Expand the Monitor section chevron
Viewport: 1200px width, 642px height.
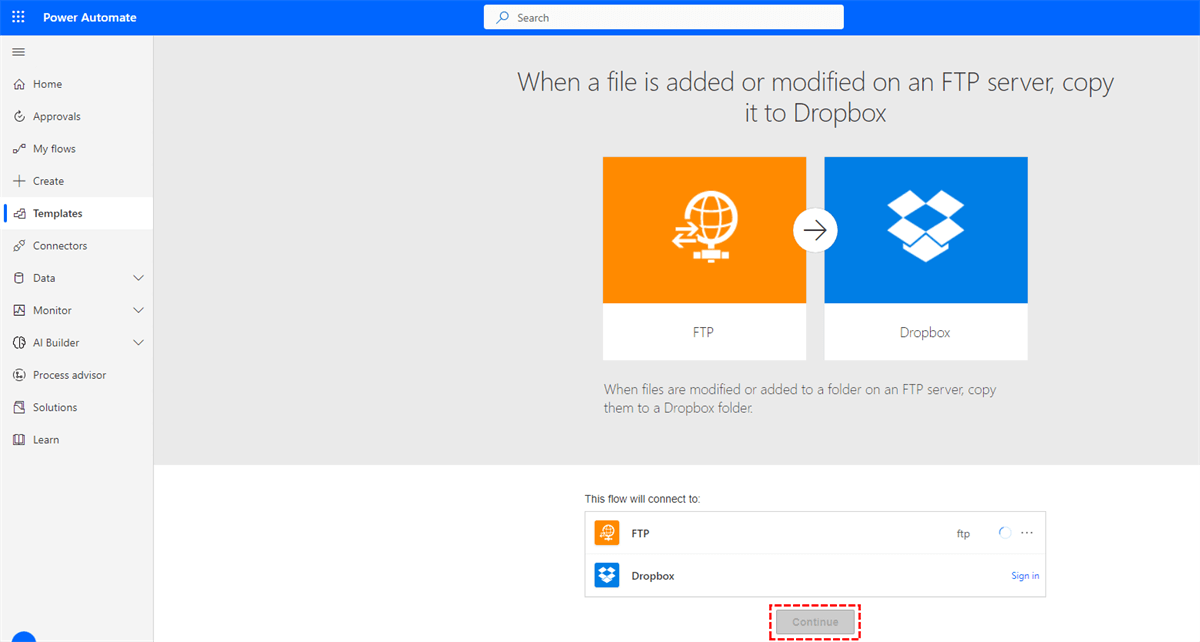pos(139,310)
